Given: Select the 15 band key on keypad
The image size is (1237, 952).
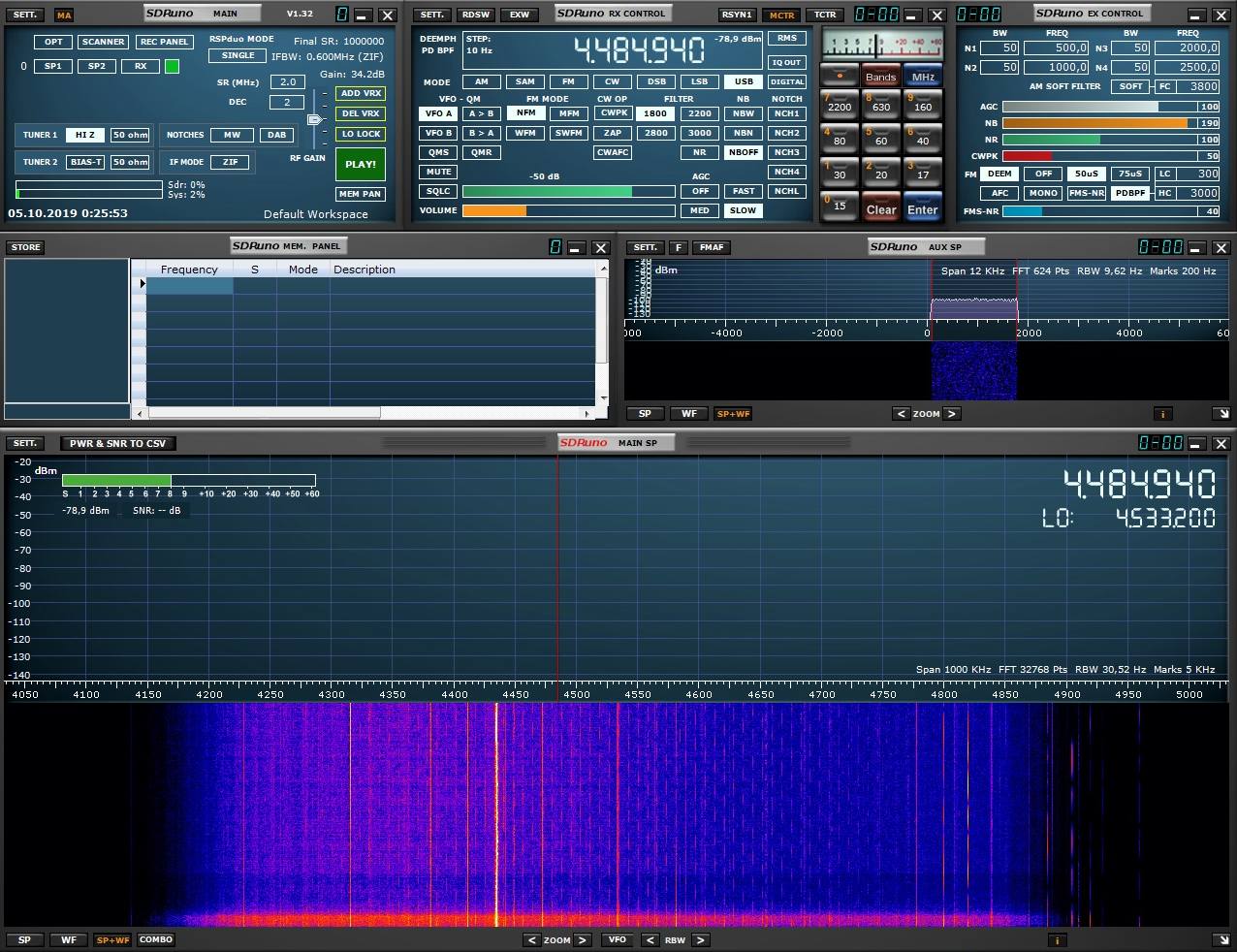Looking at the screenshot, I should tap(839, 206).
